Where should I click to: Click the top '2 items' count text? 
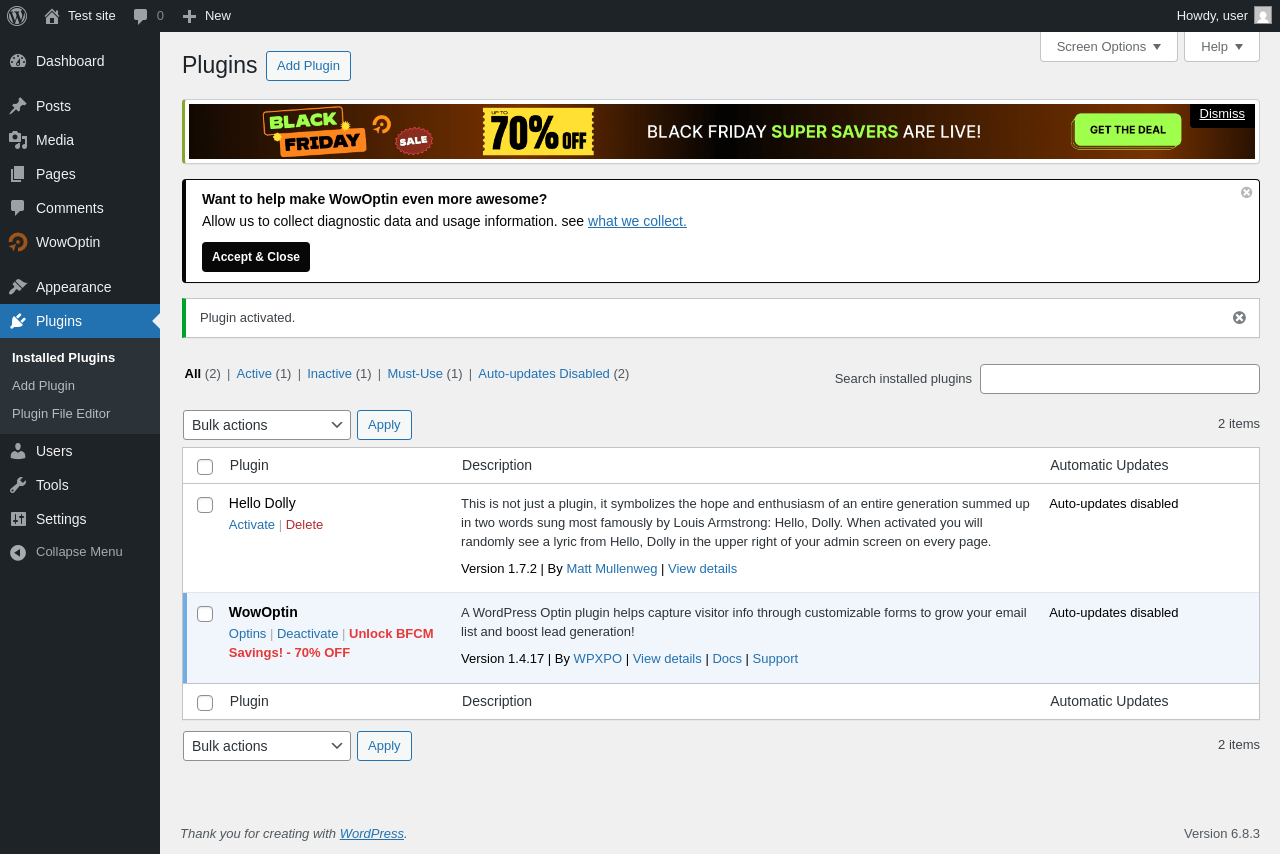(1239, 424)
